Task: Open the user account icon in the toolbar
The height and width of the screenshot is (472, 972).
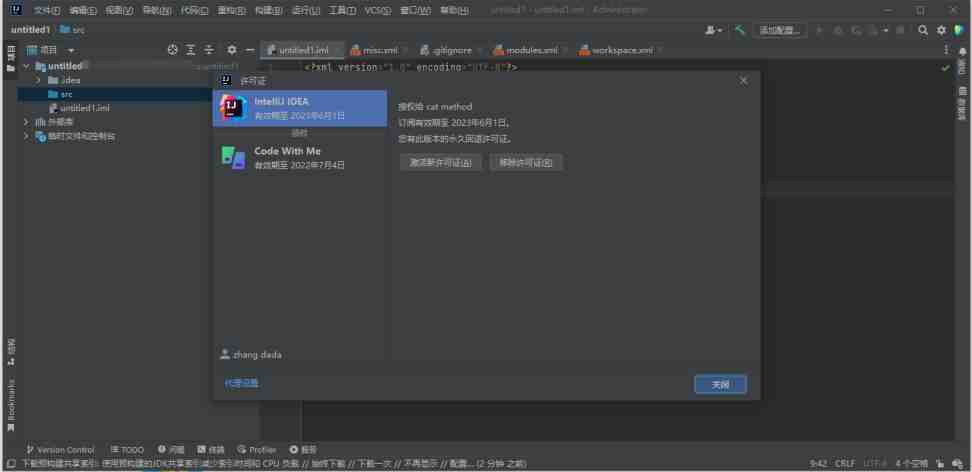Action: coord(713,30)
